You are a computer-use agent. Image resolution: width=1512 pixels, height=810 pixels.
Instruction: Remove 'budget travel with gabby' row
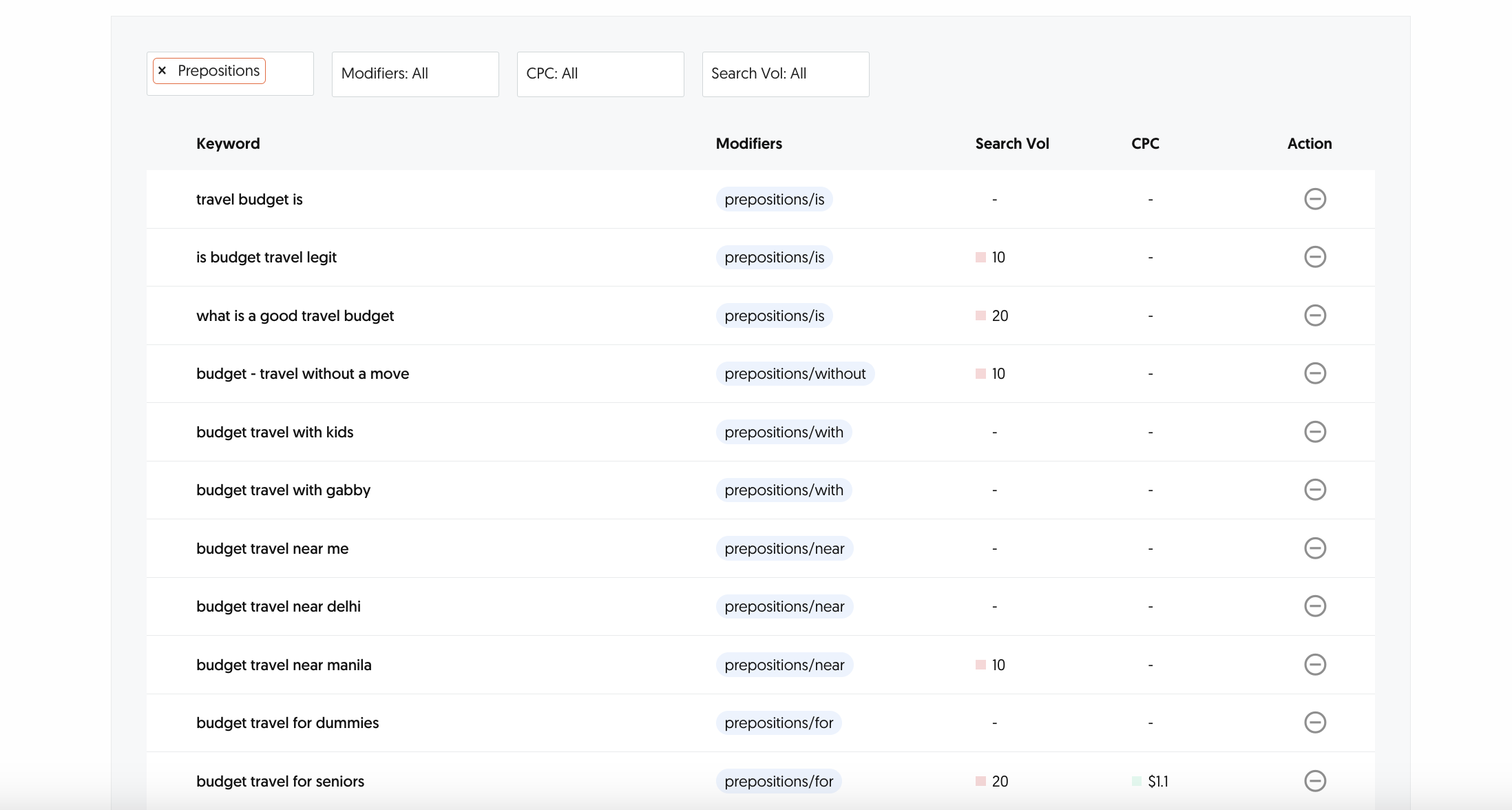[1314, 490]
